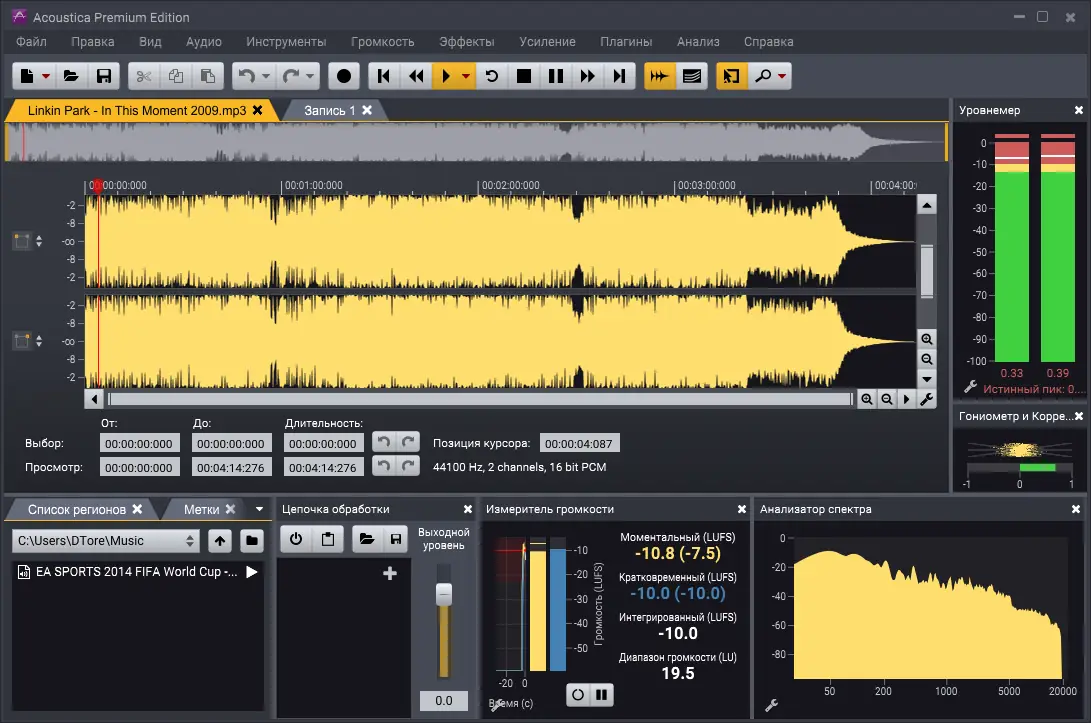The height and width of the screenshot is (723, 1091).
Task: Add a plugin with the plus button
Action: (x=390, y=573)
